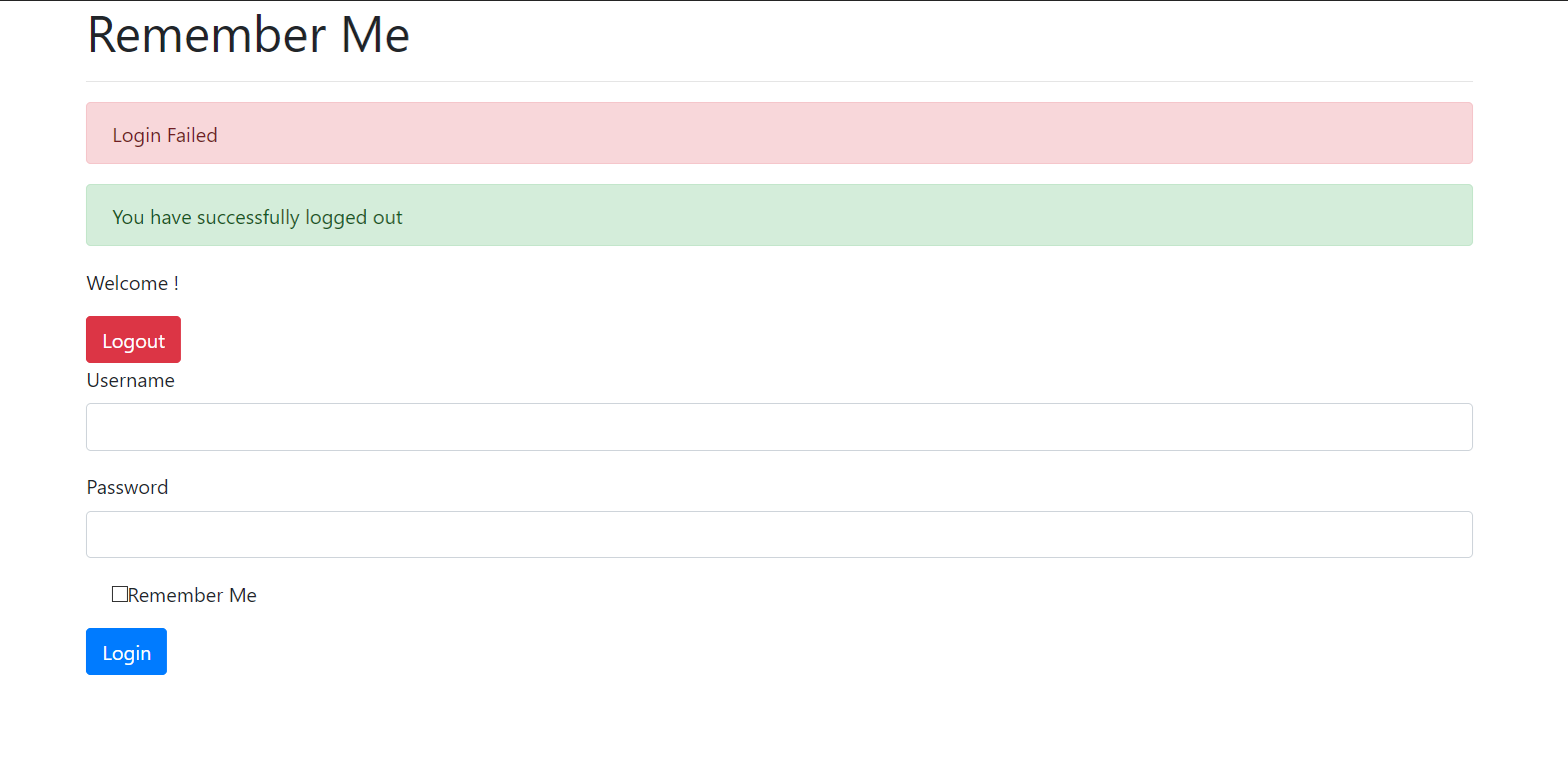Click the successfully logged out notification
Image resolution: width=1568 pixels, height=759 pixels.
coord(778,215)
